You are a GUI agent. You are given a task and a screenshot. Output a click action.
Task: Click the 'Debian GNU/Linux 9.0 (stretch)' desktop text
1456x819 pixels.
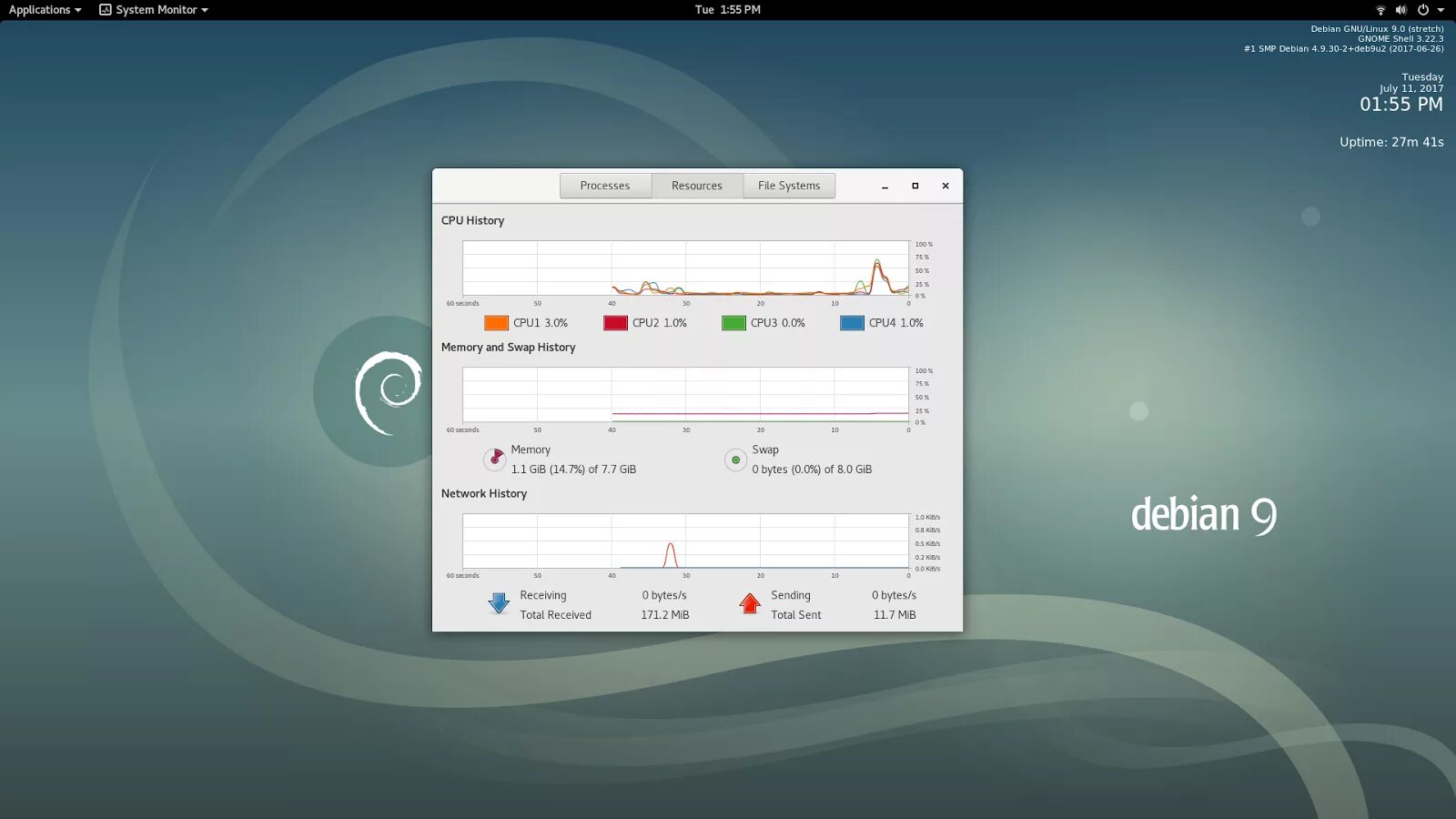pos(1377,29)
